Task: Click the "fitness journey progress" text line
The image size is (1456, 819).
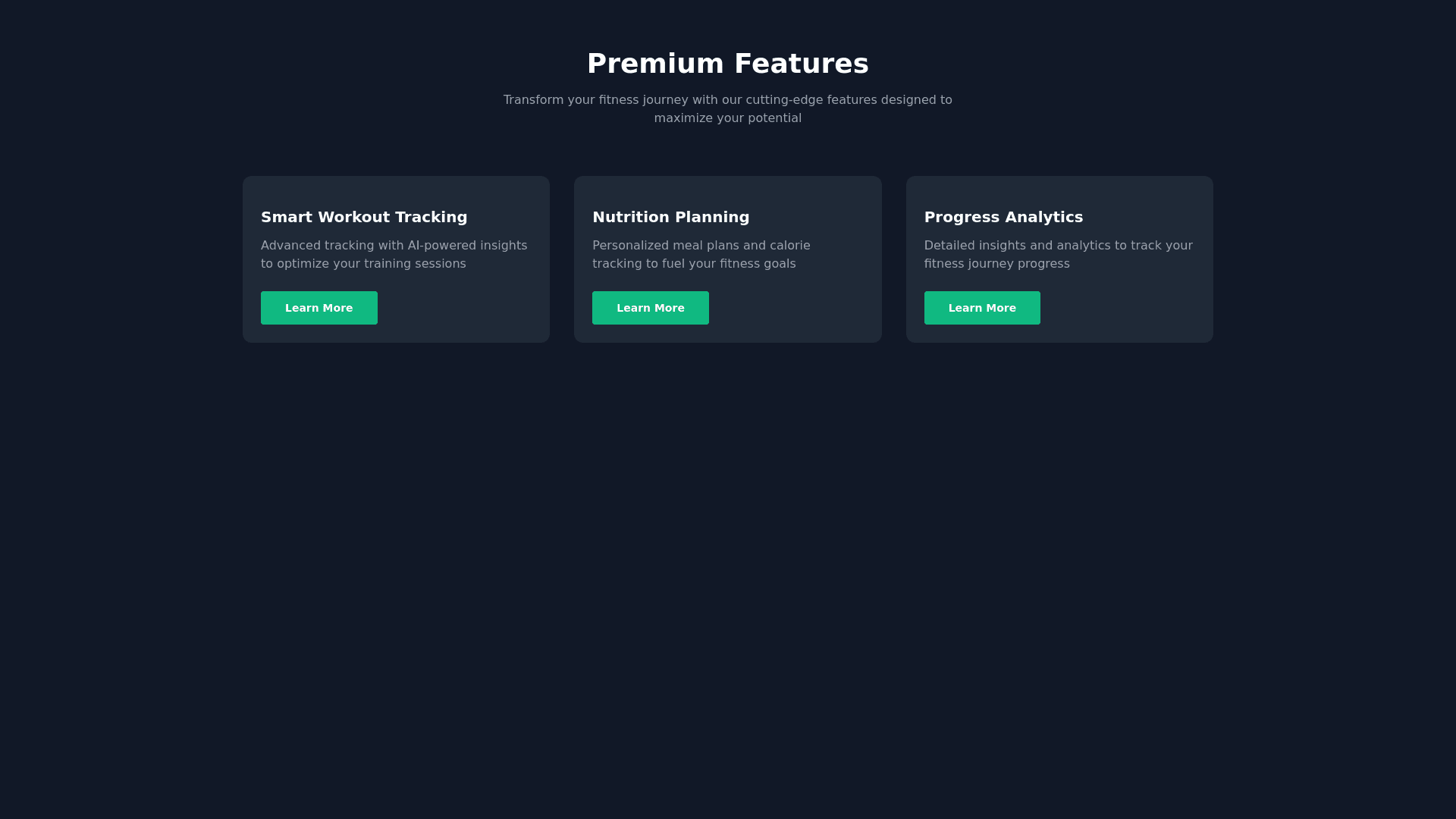Action: pyautogui.click(x=996, y=264)
